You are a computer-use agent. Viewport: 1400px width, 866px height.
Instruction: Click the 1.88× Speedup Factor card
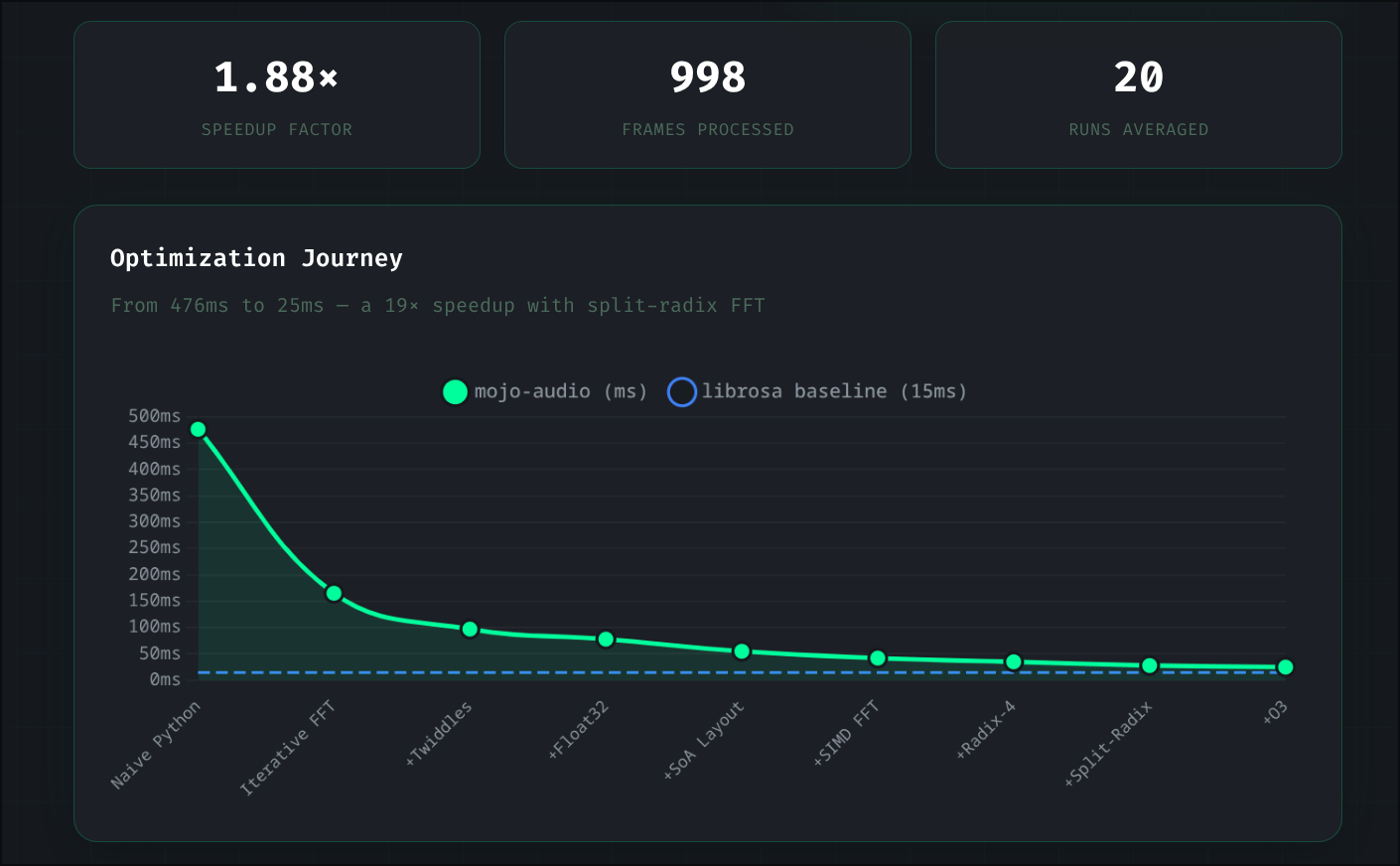pyautogui.click(x=277, y=95)
